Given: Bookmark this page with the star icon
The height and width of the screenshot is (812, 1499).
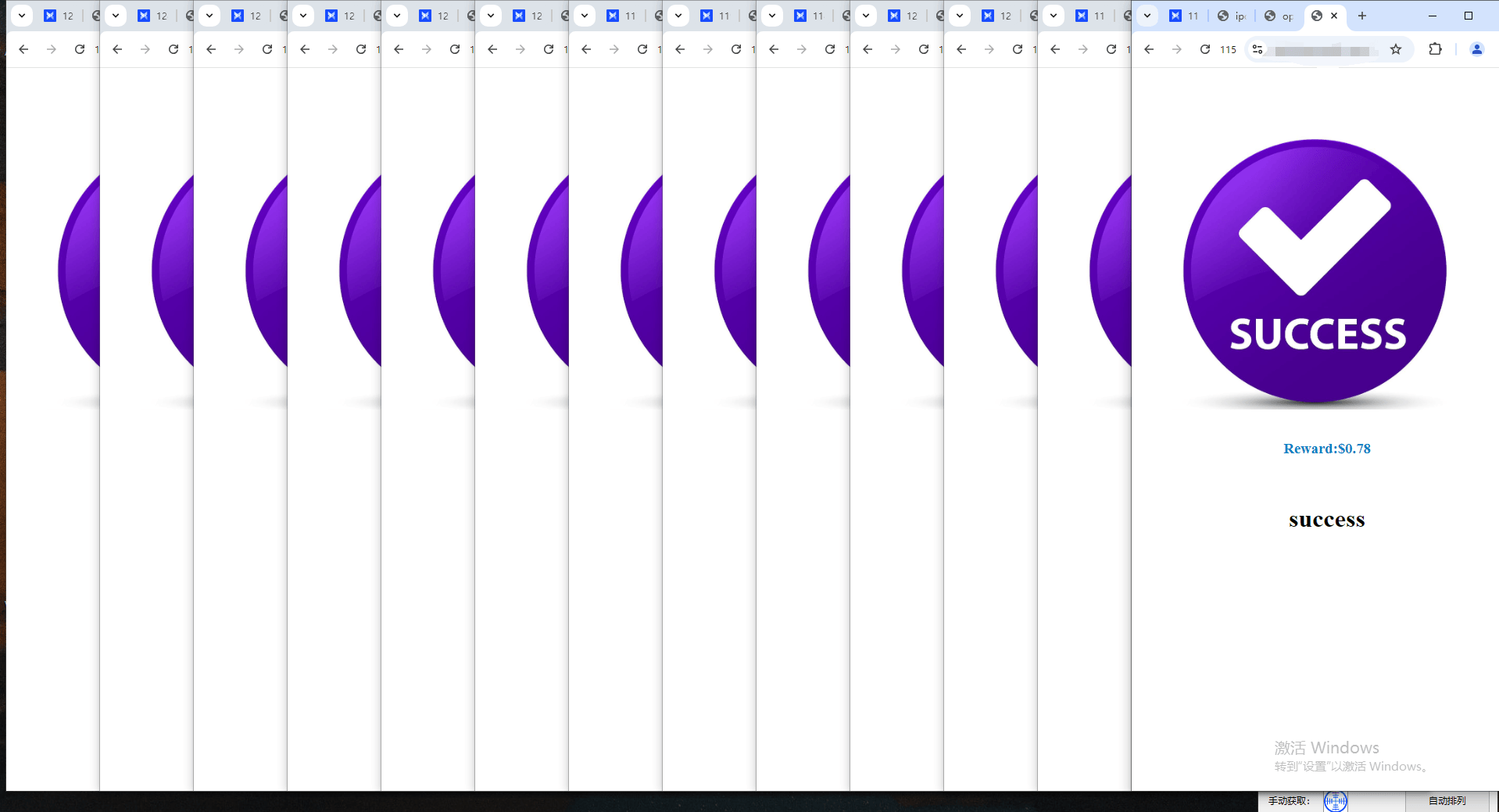Looking at the screenshot, I should point(1396,49).
